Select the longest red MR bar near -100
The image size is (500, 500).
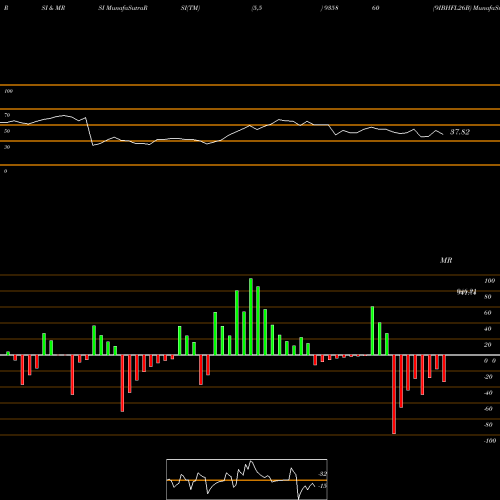click(x=394, y=394)
